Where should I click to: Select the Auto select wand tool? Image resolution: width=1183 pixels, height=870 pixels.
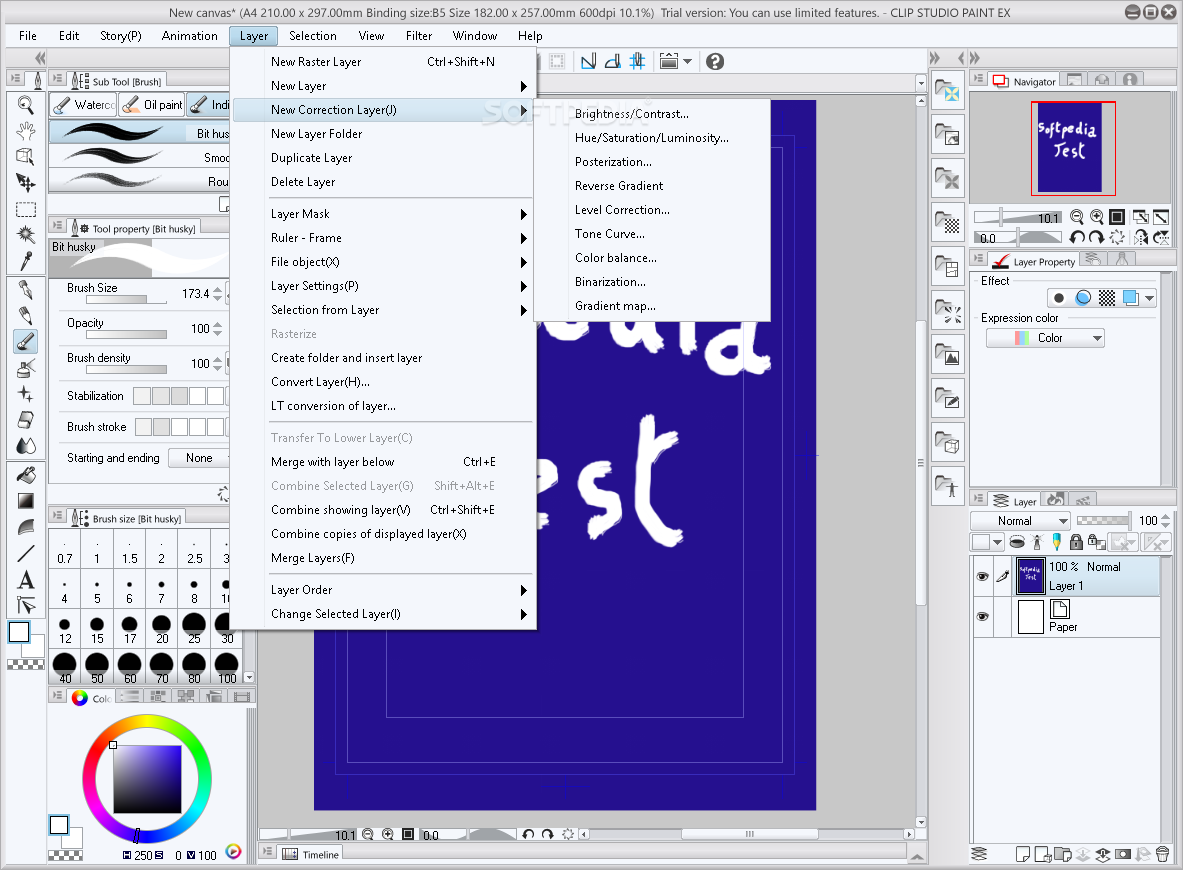point(26,235)
